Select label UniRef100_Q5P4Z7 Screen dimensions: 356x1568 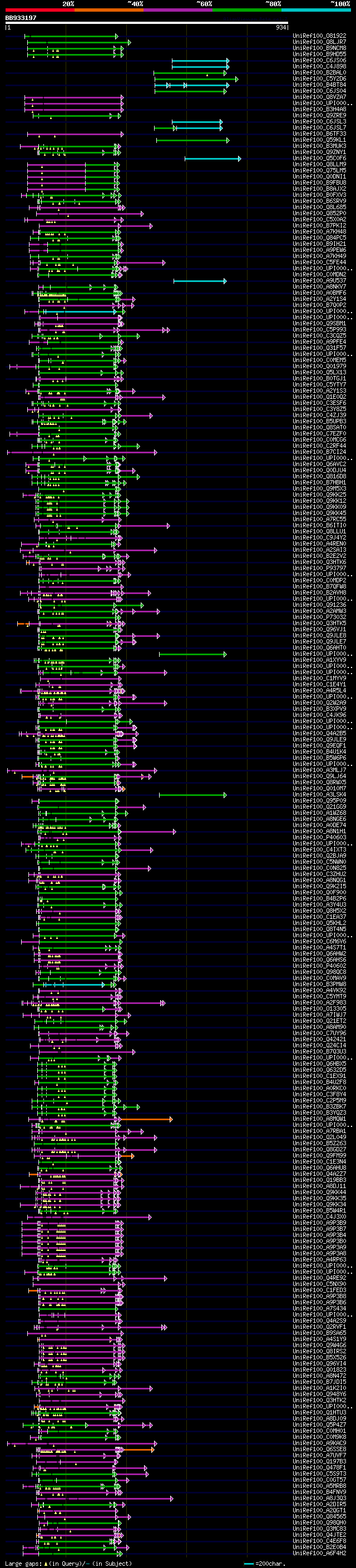coord(319,1424)
